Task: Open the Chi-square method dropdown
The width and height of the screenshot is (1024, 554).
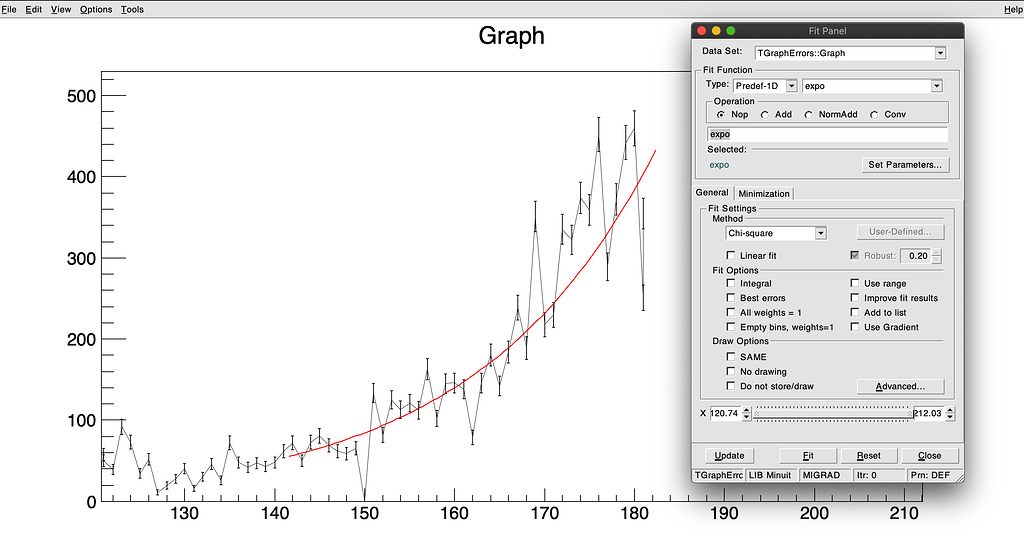Action: coord(821,233)
